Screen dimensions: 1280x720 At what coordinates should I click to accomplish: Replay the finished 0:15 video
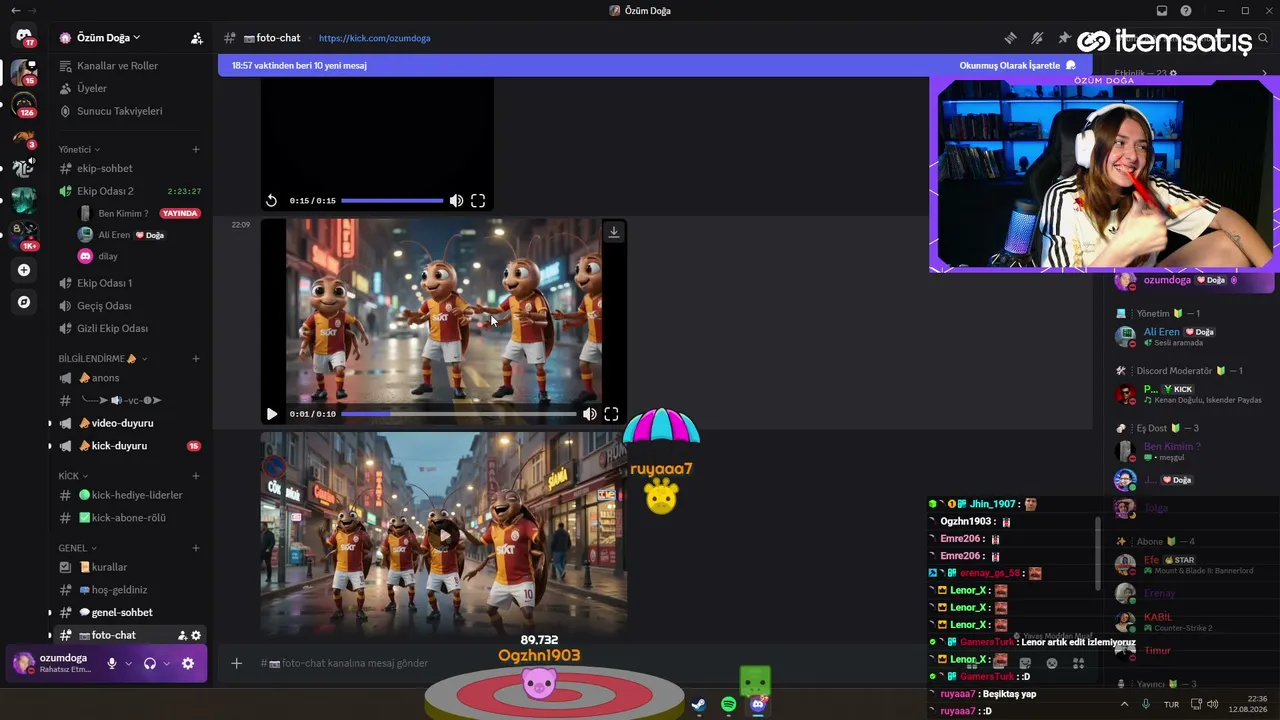tap(271, 201)
